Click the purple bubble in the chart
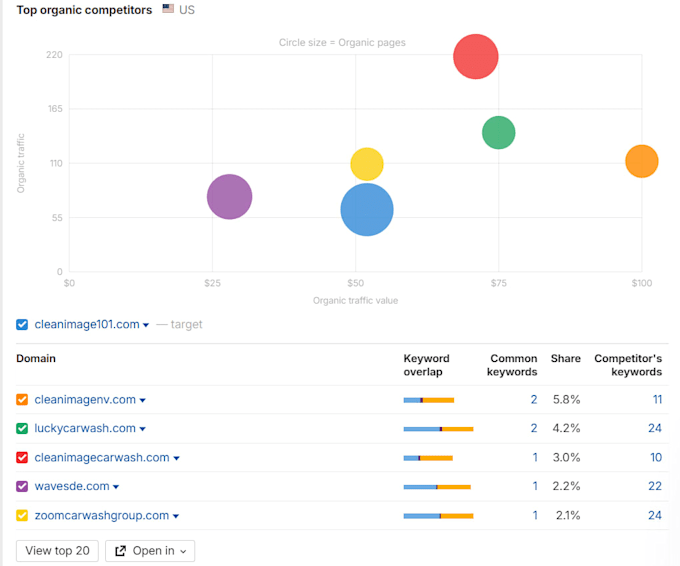The width and height of the screenshot is (680, 566). [x=229, y=197]
